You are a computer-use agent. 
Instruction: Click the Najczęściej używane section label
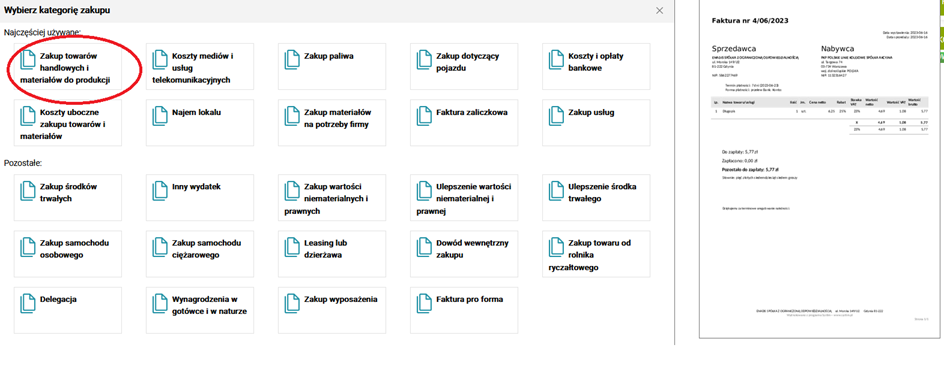click(42, 32)
